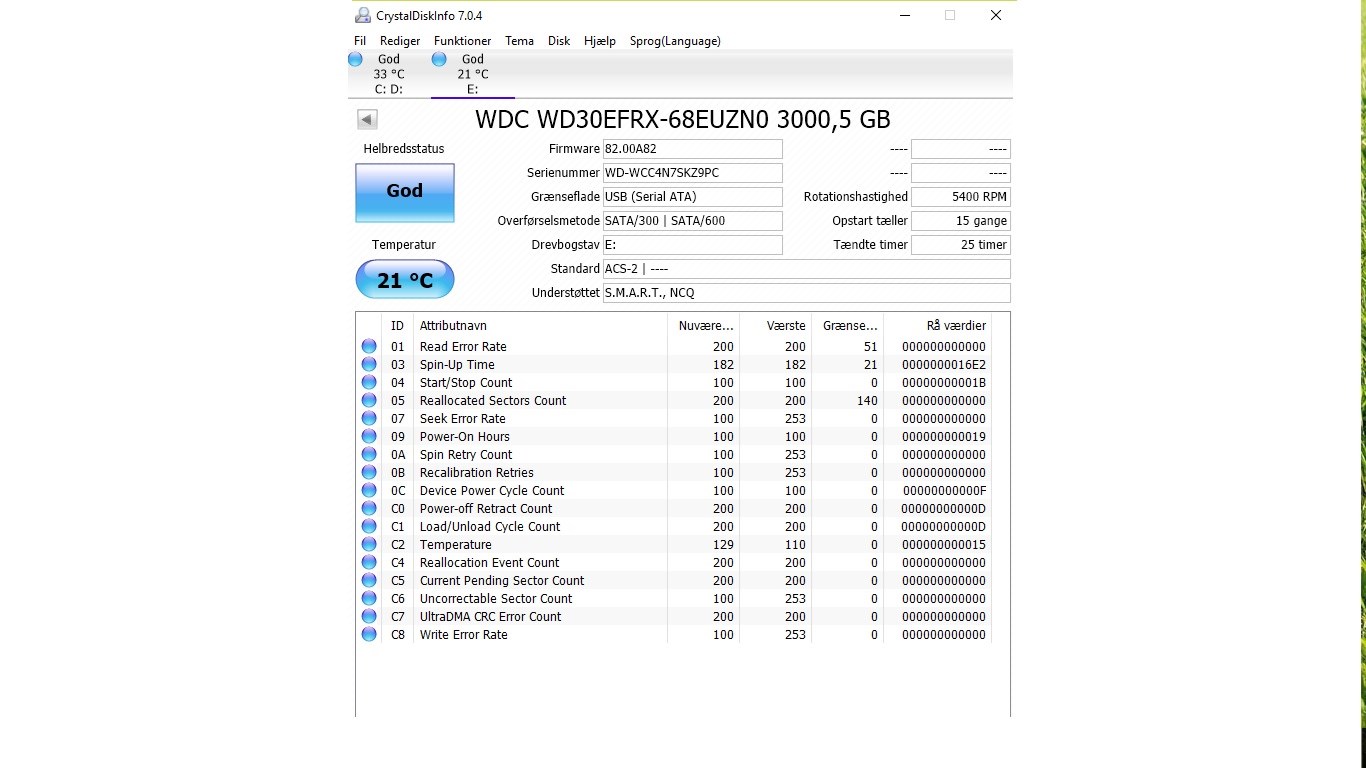
Task: Minimize the CrystalDiskInfo window
Action: [904, 15]
